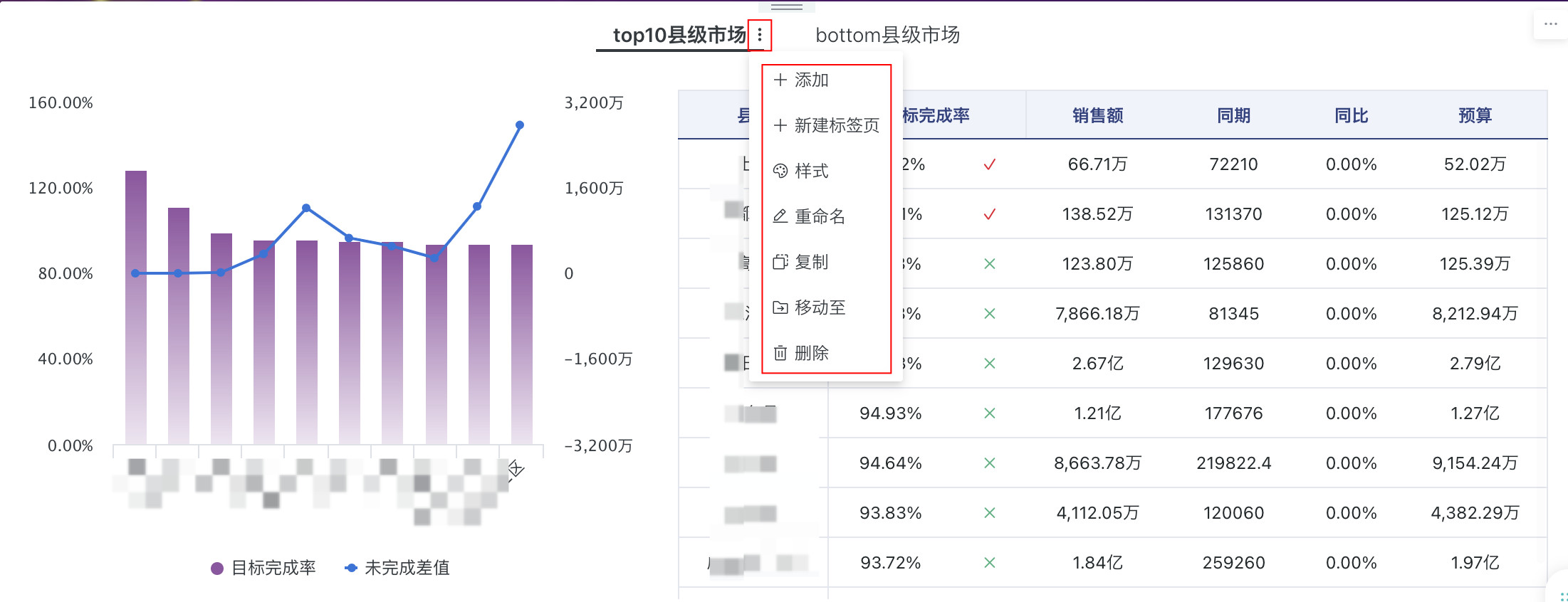This screenshot has height=602, width=1568.
Task: Switch to the bottom县级市场 tab
Action: coord(887,35)
